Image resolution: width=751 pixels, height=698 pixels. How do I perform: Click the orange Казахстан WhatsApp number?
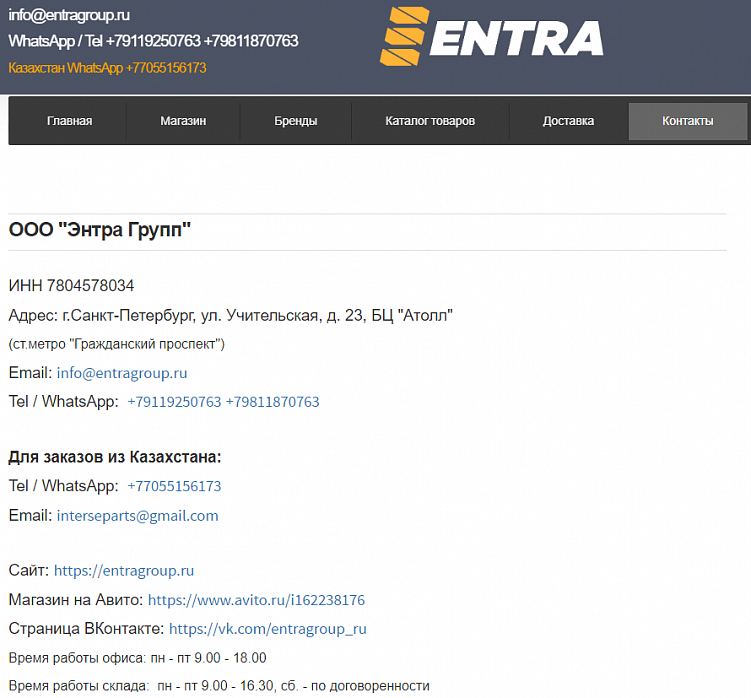point(107,68)
